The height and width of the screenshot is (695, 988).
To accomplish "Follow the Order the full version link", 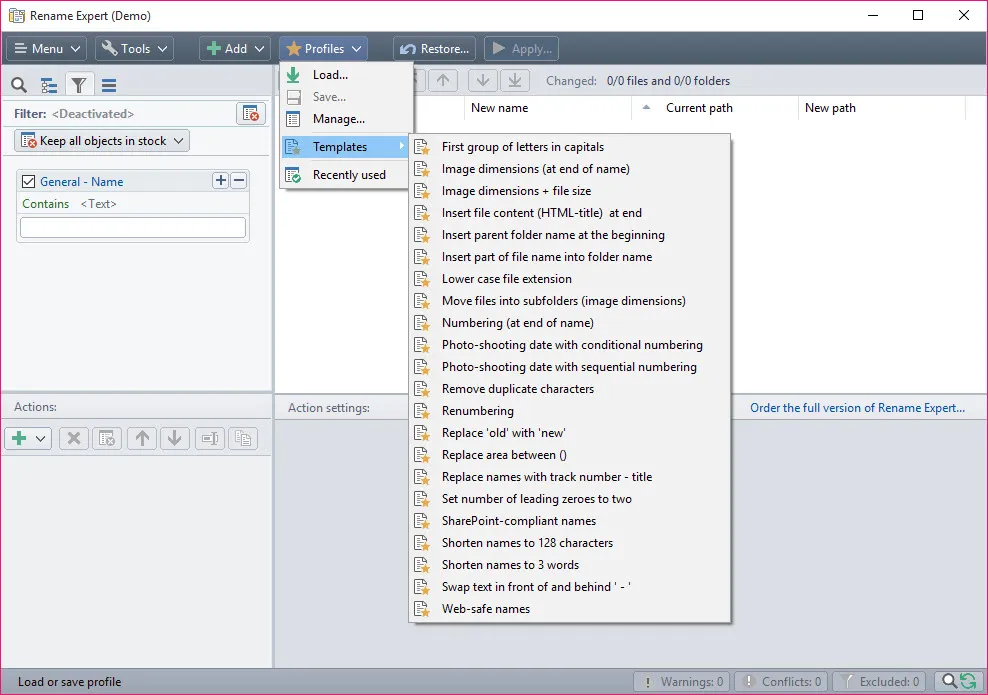I will pyautogui.click(x=858, y=408).
